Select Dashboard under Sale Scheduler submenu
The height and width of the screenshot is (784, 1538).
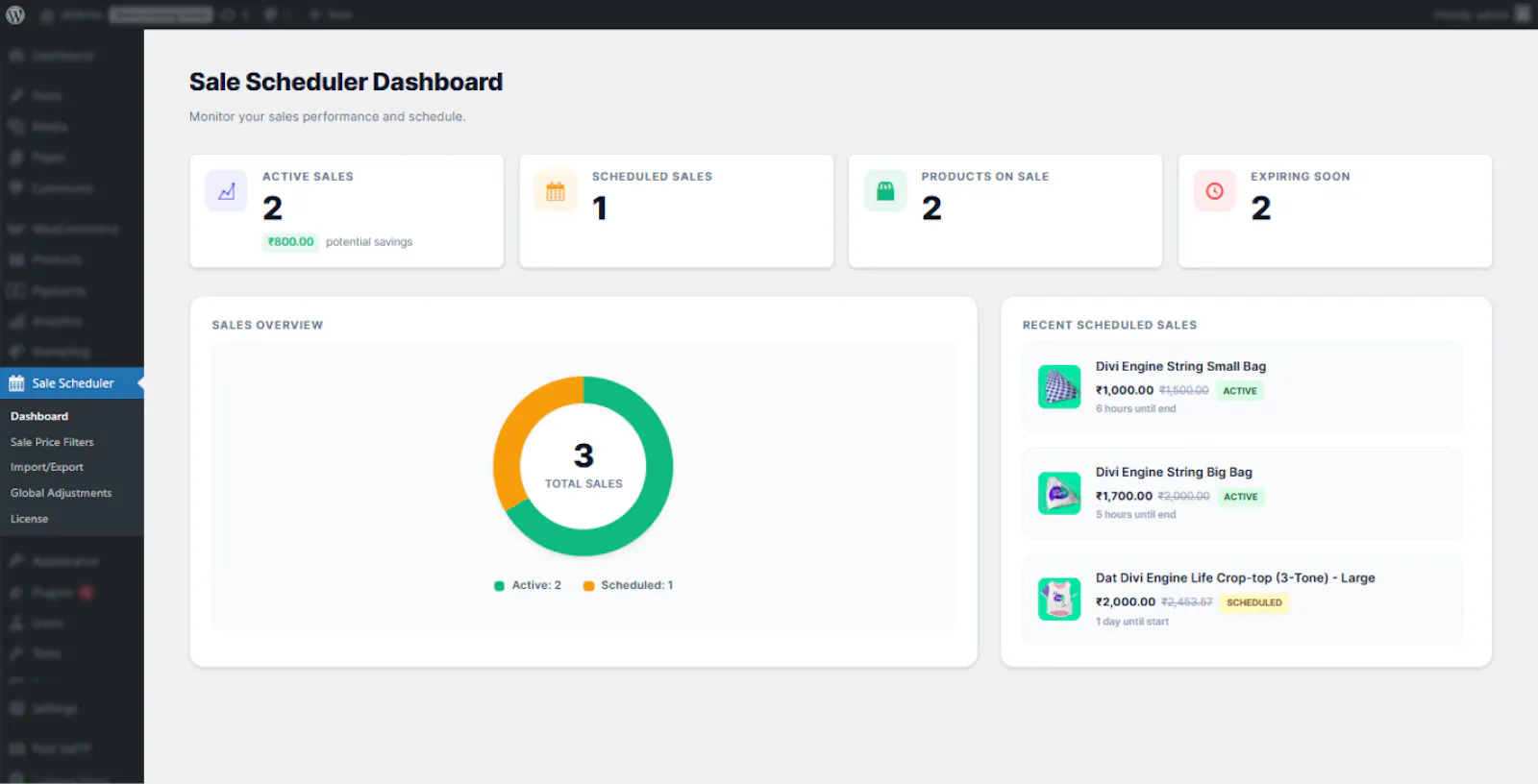[x=39, y=416]
